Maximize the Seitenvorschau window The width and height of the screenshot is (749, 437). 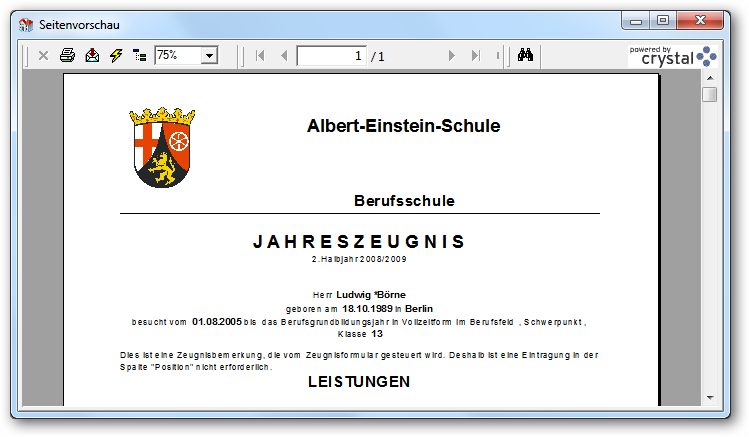[x=663, y=21]
